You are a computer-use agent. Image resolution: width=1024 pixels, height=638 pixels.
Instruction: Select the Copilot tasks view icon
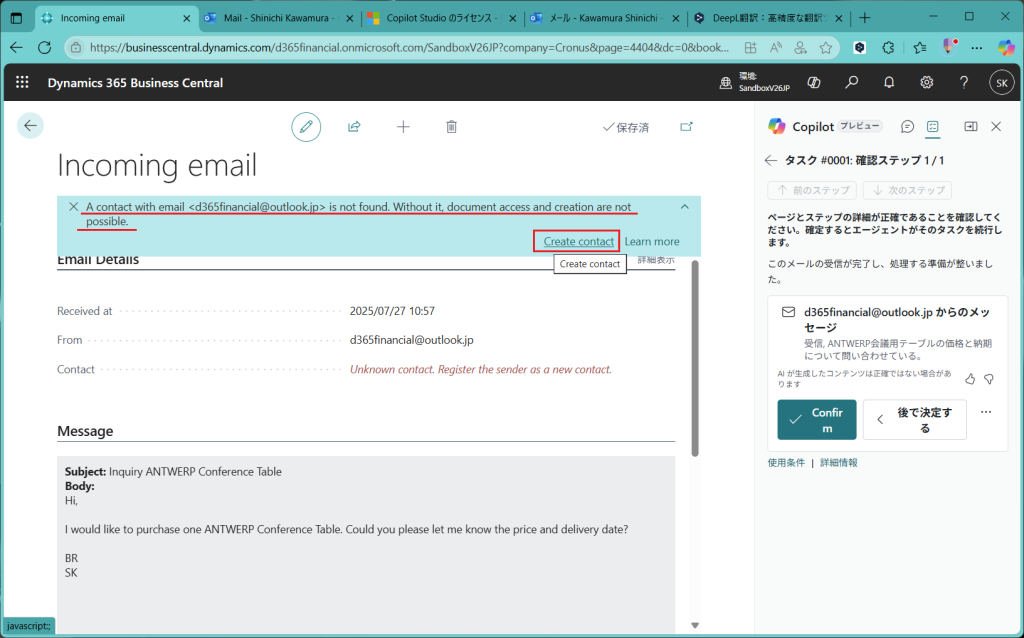[x=933, y=127]
